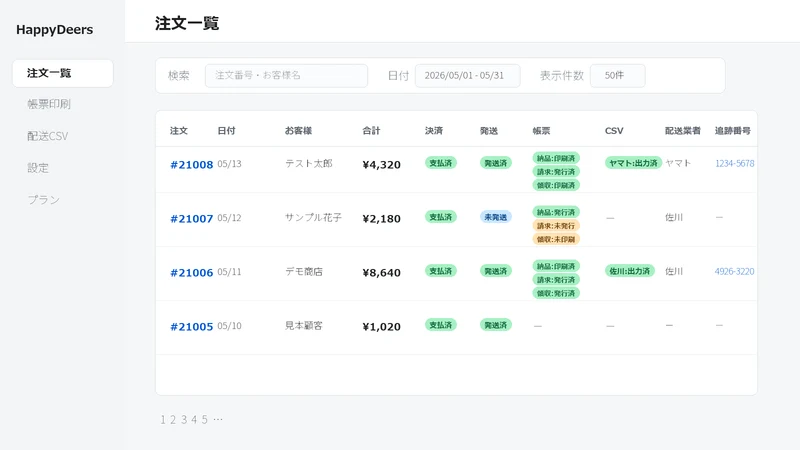Click the ヤマト carrier cell for order #21008
The width and height of the screenshot is (800, 450).
point(678,163)
